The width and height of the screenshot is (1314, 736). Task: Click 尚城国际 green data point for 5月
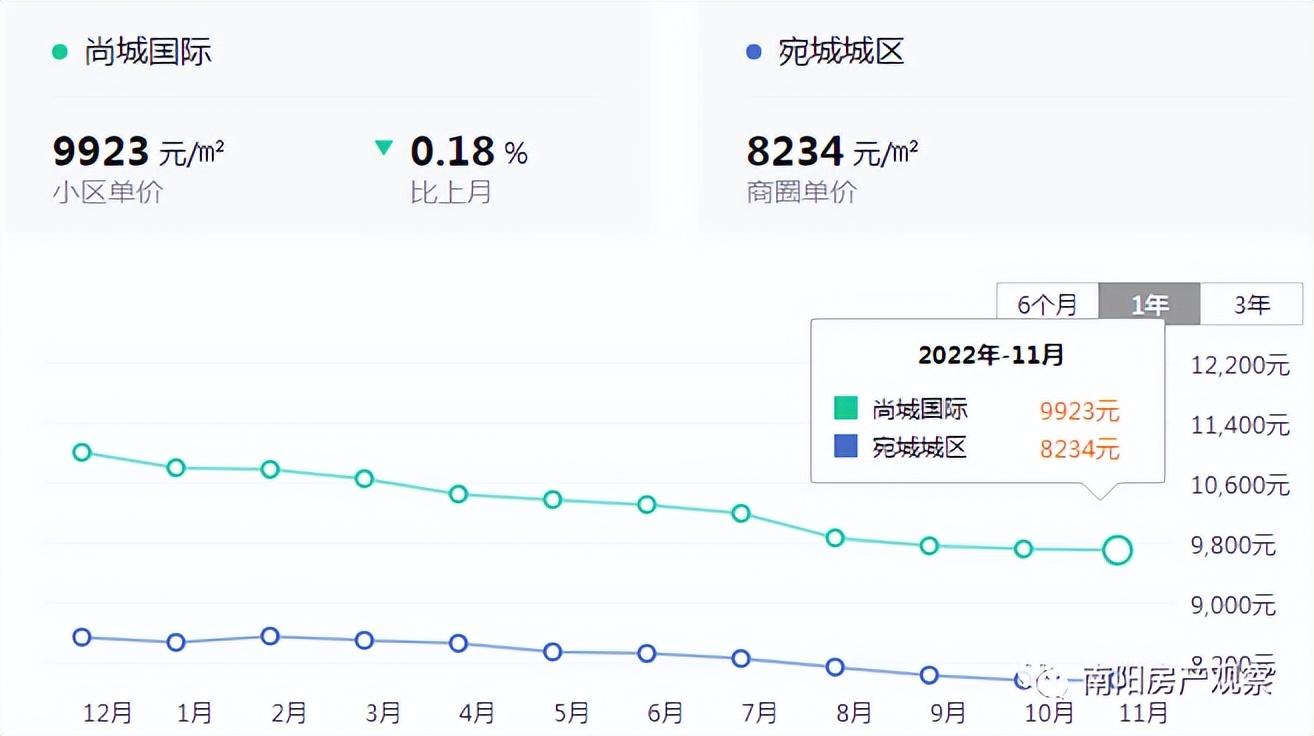pyautogui.click(x=552, y=499)
